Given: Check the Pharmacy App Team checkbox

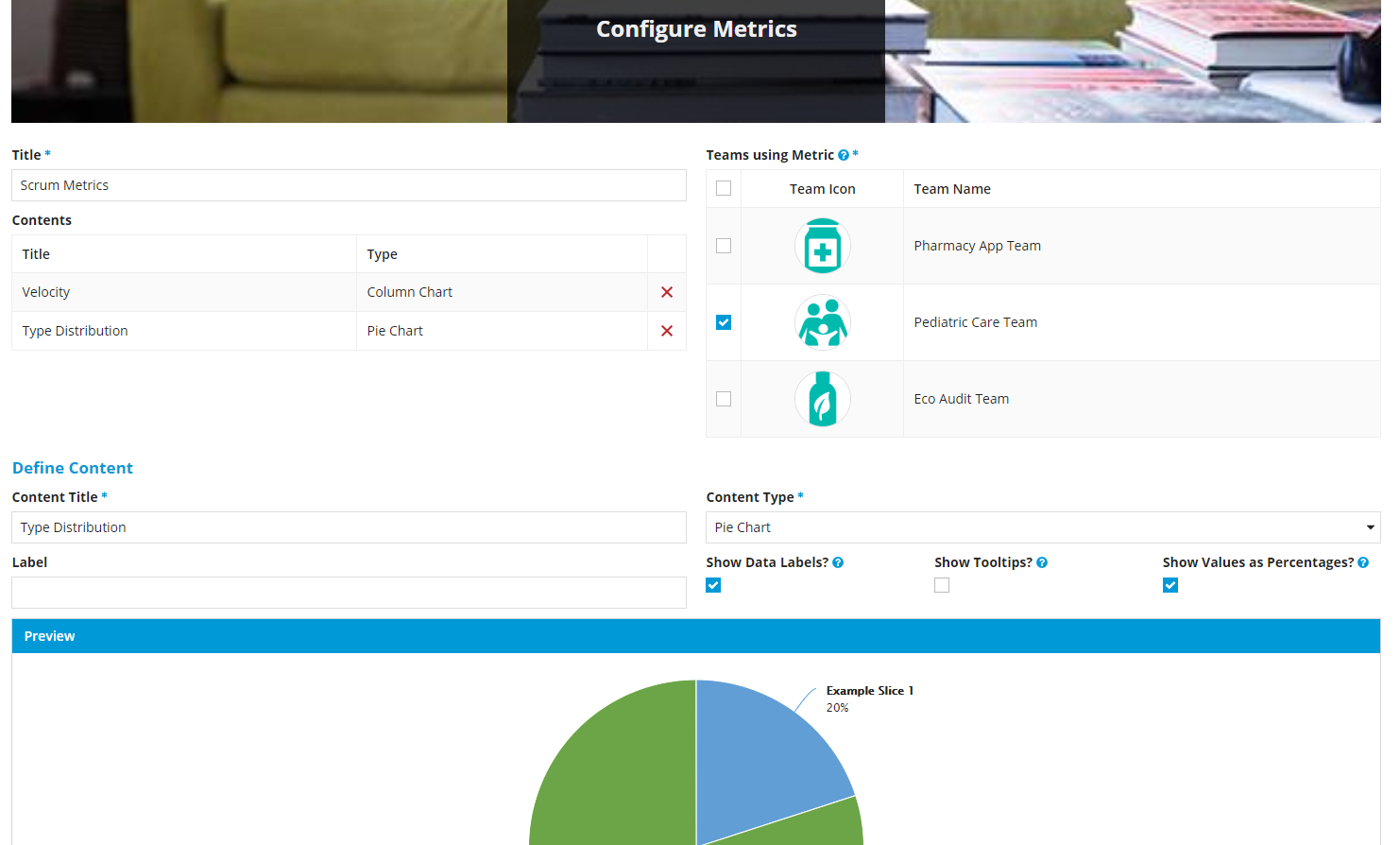Looking at the screenshot, I should coord(724,246).
